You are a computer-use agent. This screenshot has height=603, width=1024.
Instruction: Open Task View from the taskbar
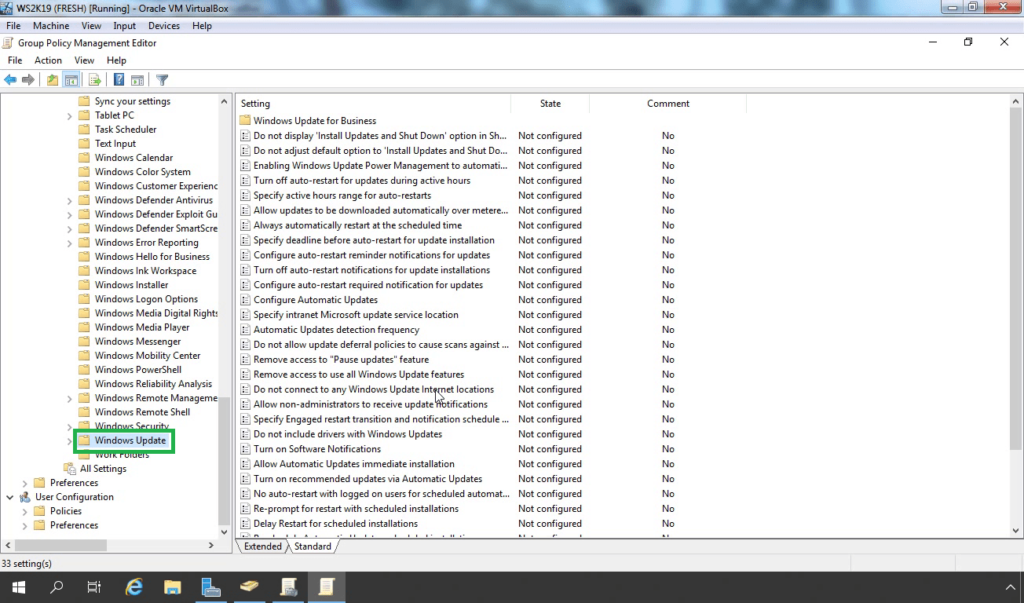click(95, 587)
